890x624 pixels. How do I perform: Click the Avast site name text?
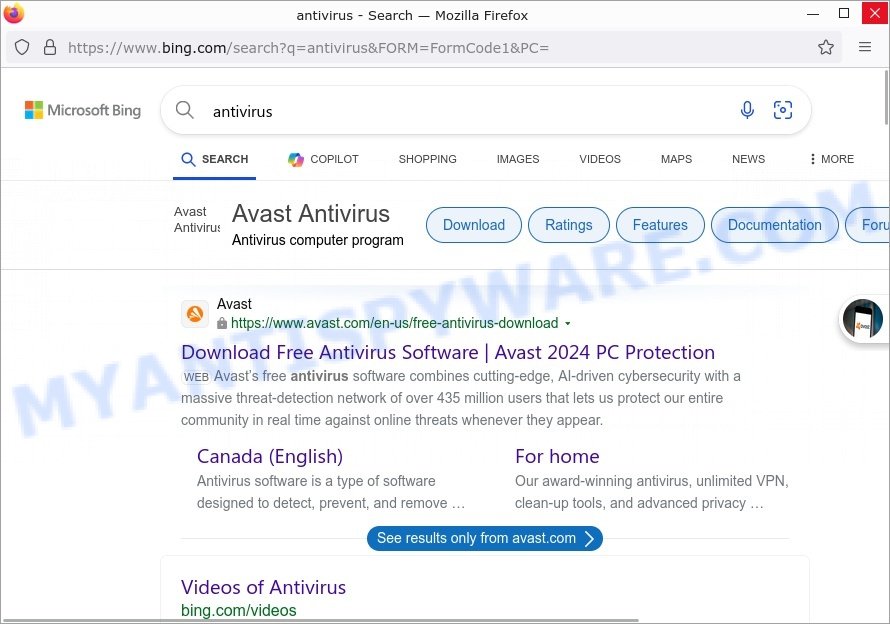[x=234, y=304]
